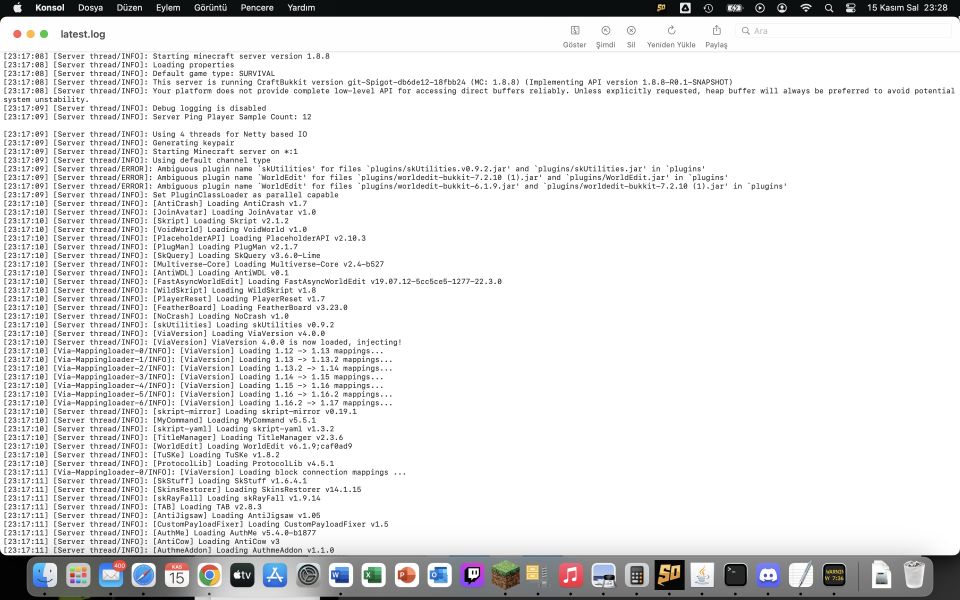This screenshot has width=960, height=600.
Task: Open Twitch from the Dock
Action: click(x=472, y=576)
